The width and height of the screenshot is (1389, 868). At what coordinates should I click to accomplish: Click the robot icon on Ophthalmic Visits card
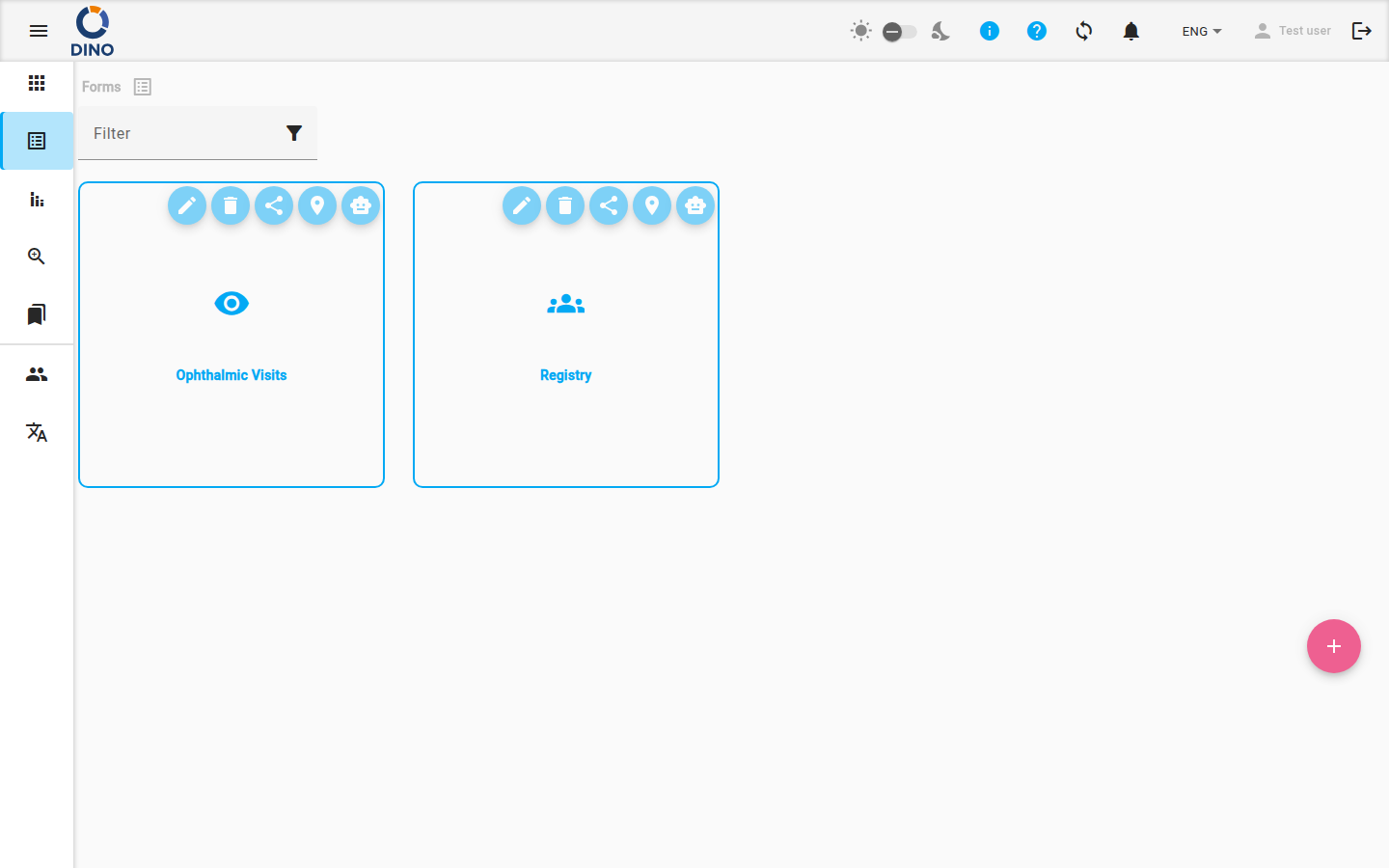[x=361, y=205]
